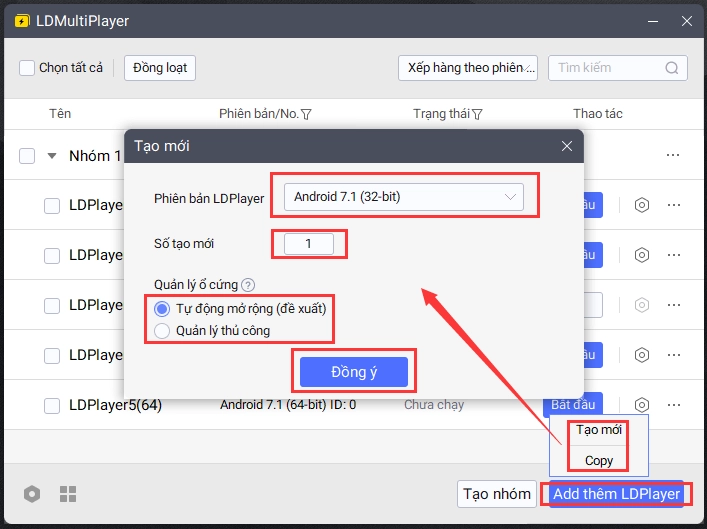The height and width of the screenshot is (529, 707).
Task: Open the more options ellipsis for Nhóm 1
Action: coord(673,155)
